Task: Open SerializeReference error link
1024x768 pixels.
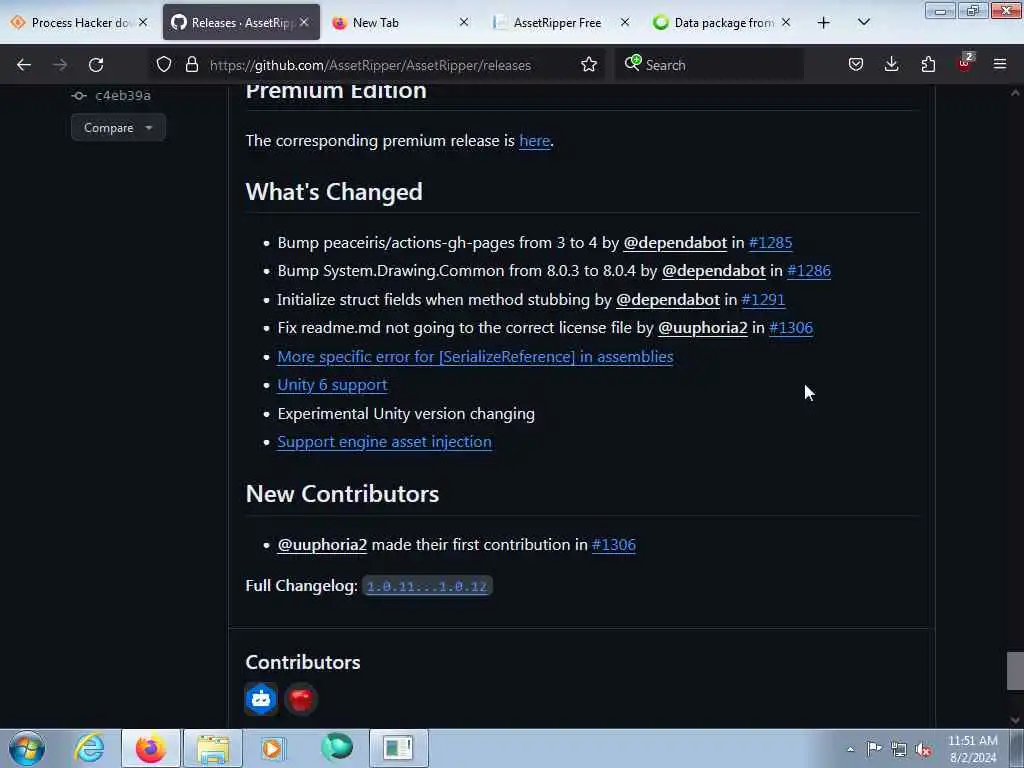Action: (x=475, y=357)
